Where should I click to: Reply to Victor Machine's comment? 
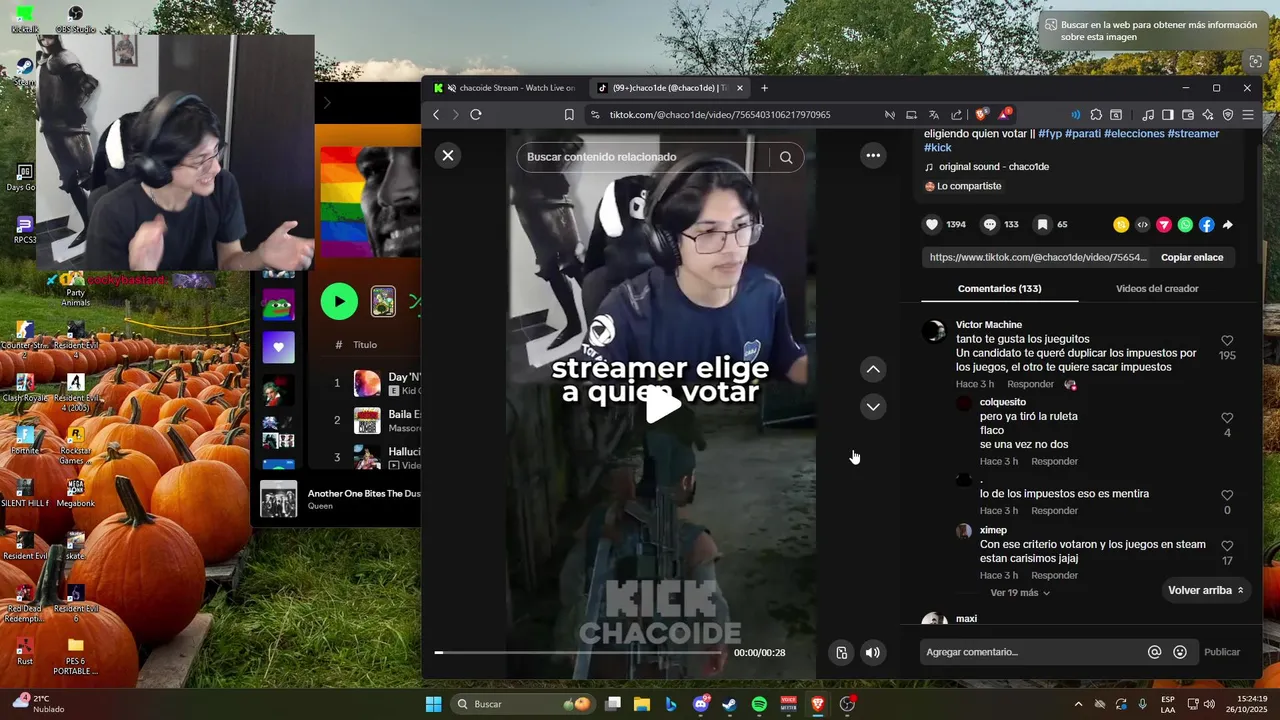tap(1030, 384)
